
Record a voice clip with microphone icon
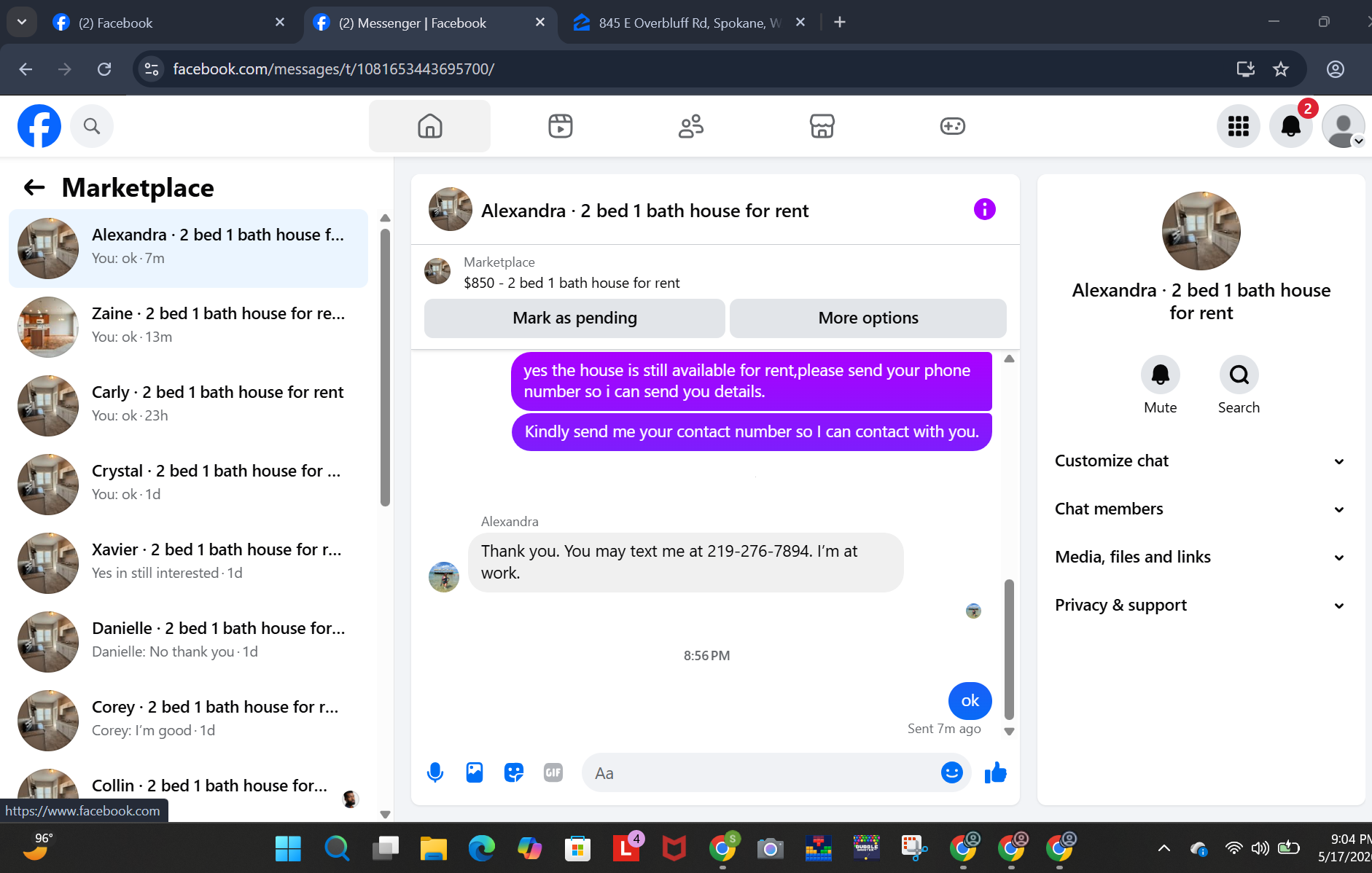coord(435,772)
